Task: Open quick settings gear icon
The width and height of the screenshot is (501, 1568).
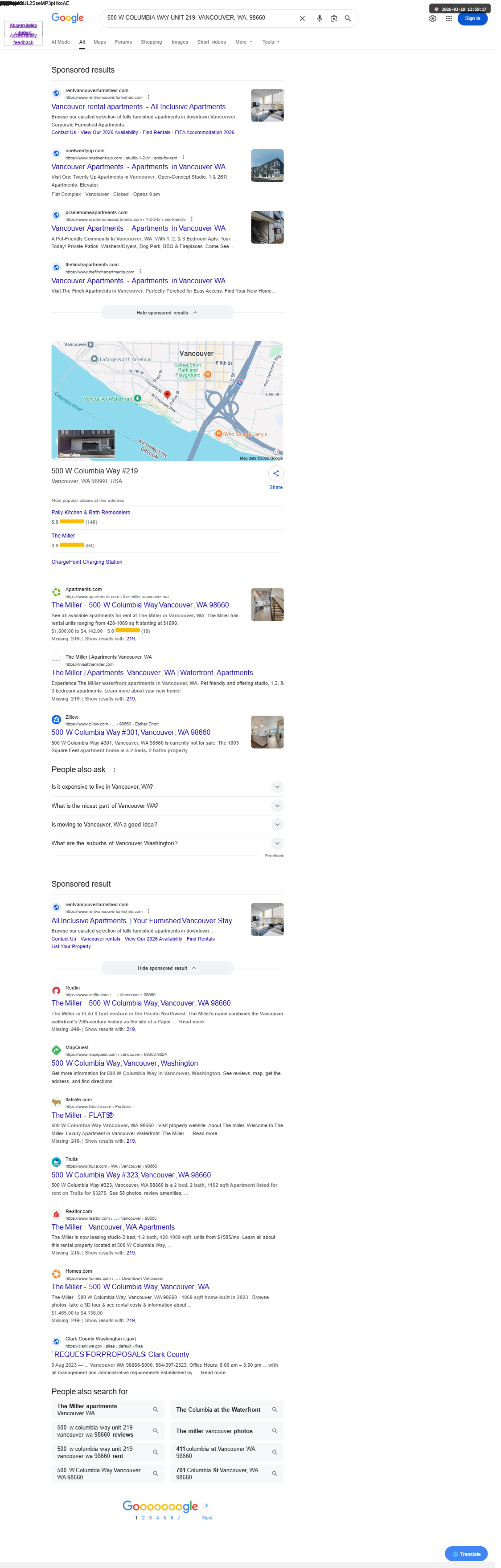Action: click(433, 18)
